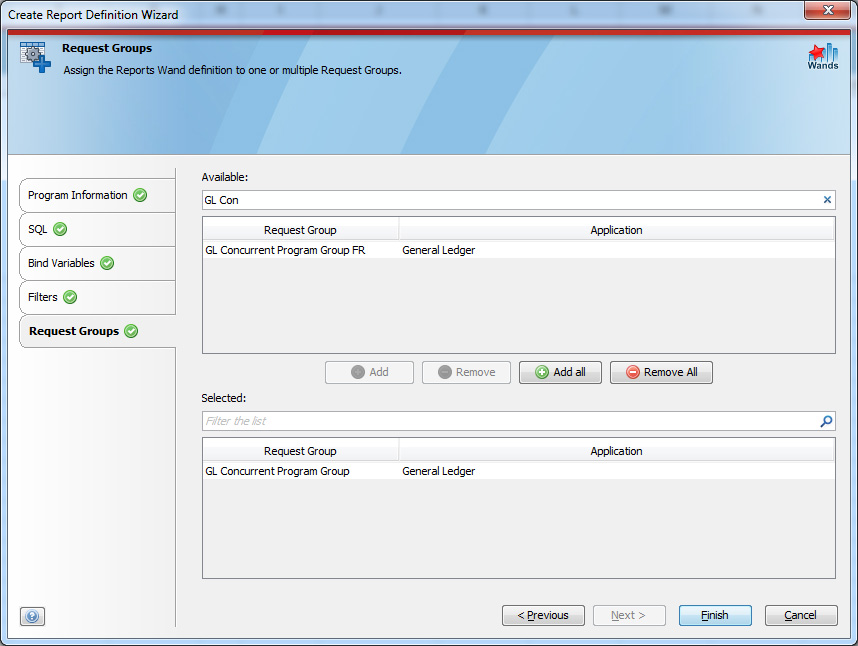Screen dimensions: 858x646
Task: Click the disabled Next button
Action: [629, 615]
